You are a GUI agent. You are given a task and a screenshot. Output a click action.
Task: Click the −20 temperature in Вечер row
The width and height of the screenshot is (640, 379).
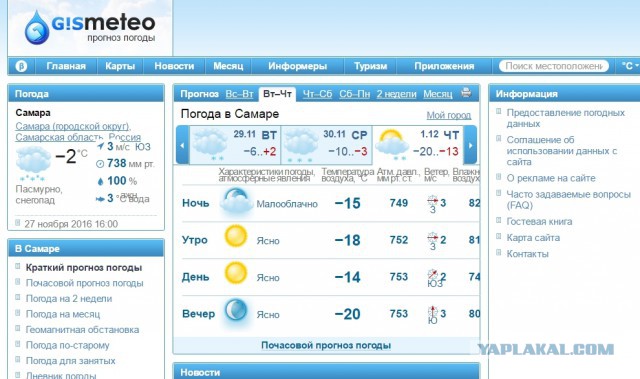(x=347, y=314)
